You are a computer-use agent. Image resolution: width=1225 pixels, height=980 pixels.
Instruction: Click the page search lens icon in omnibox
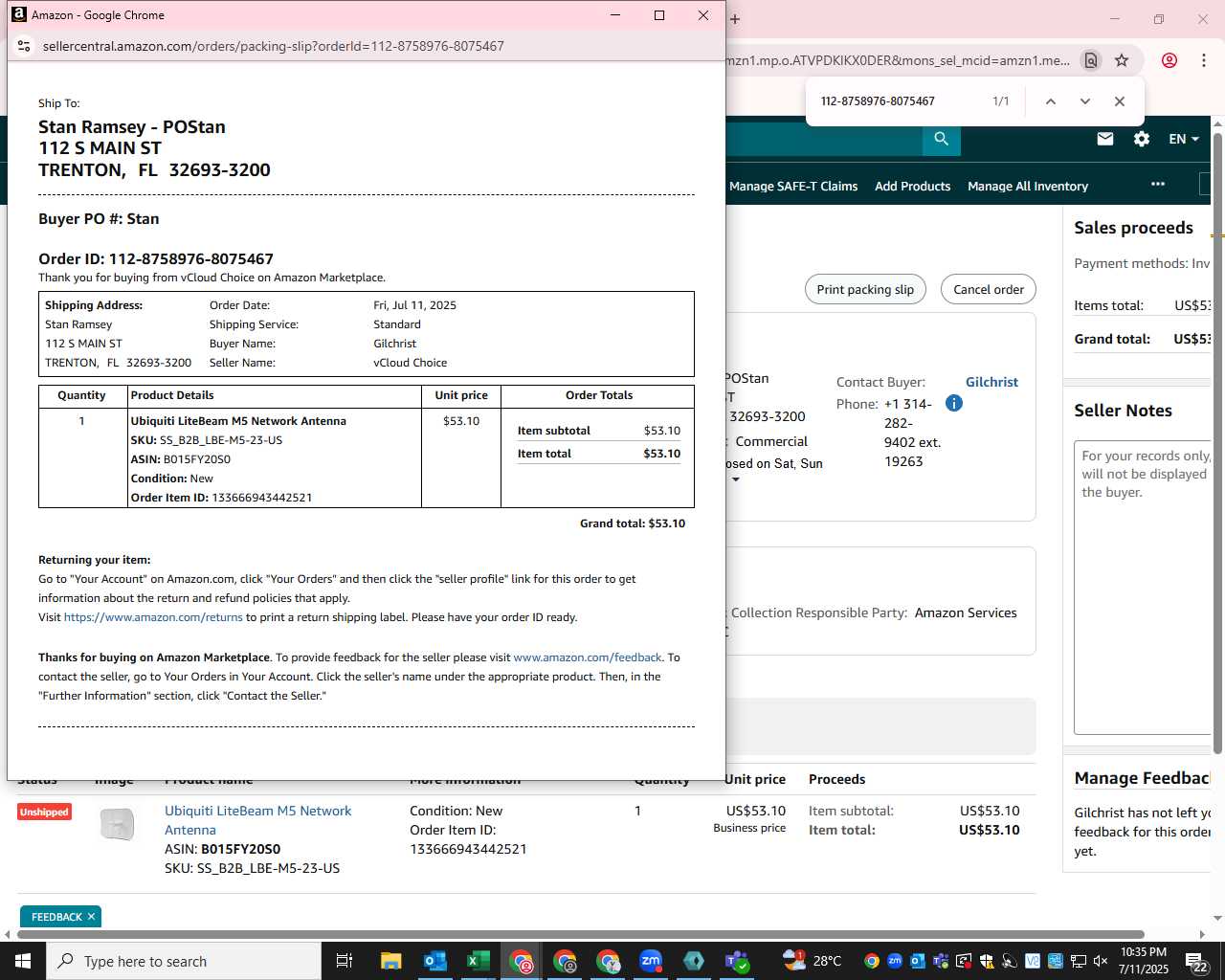1091,60
